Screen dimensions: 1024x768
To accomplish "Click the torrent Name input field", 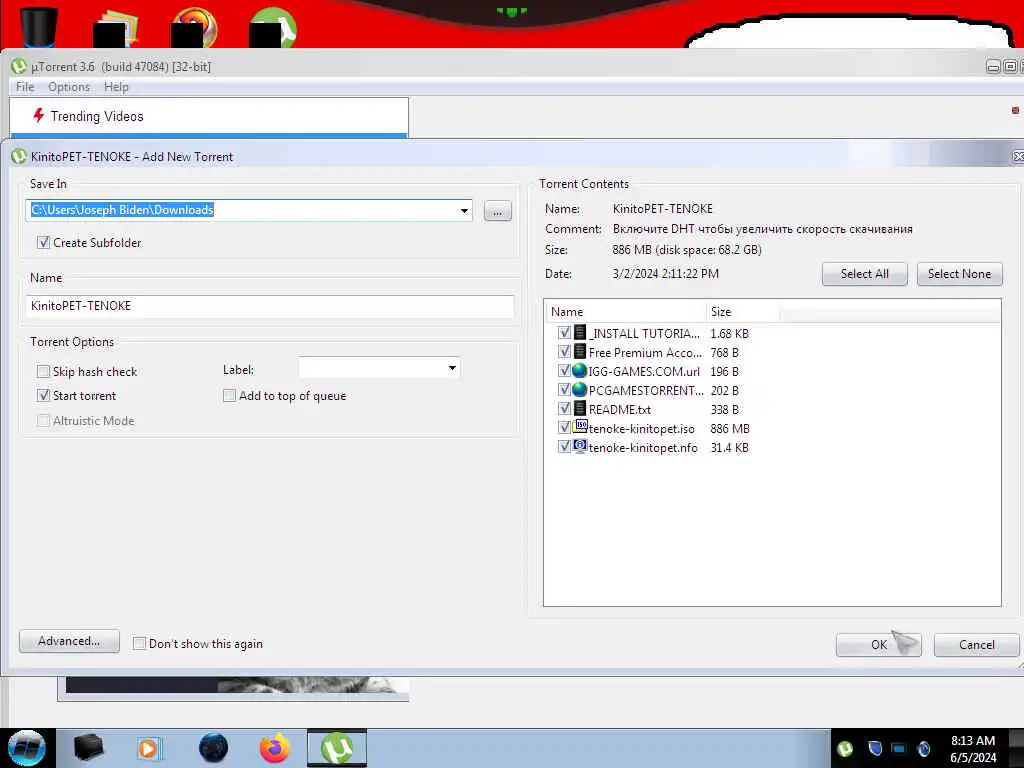I will point(270,306).
